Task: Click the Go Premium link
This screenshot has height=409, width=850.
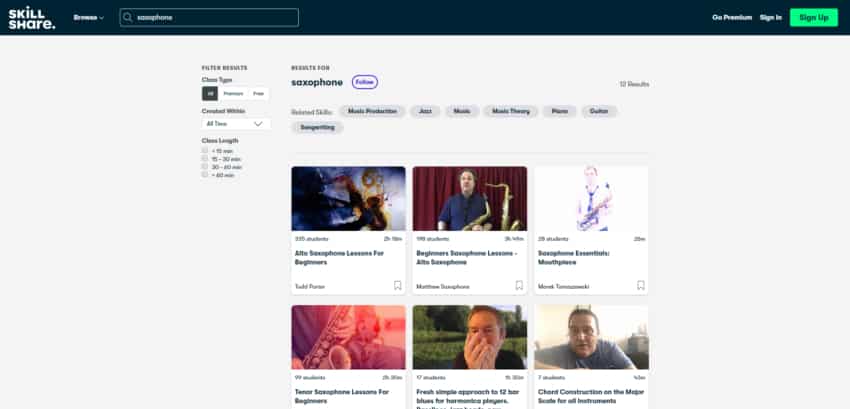Action: pos(732,18)
